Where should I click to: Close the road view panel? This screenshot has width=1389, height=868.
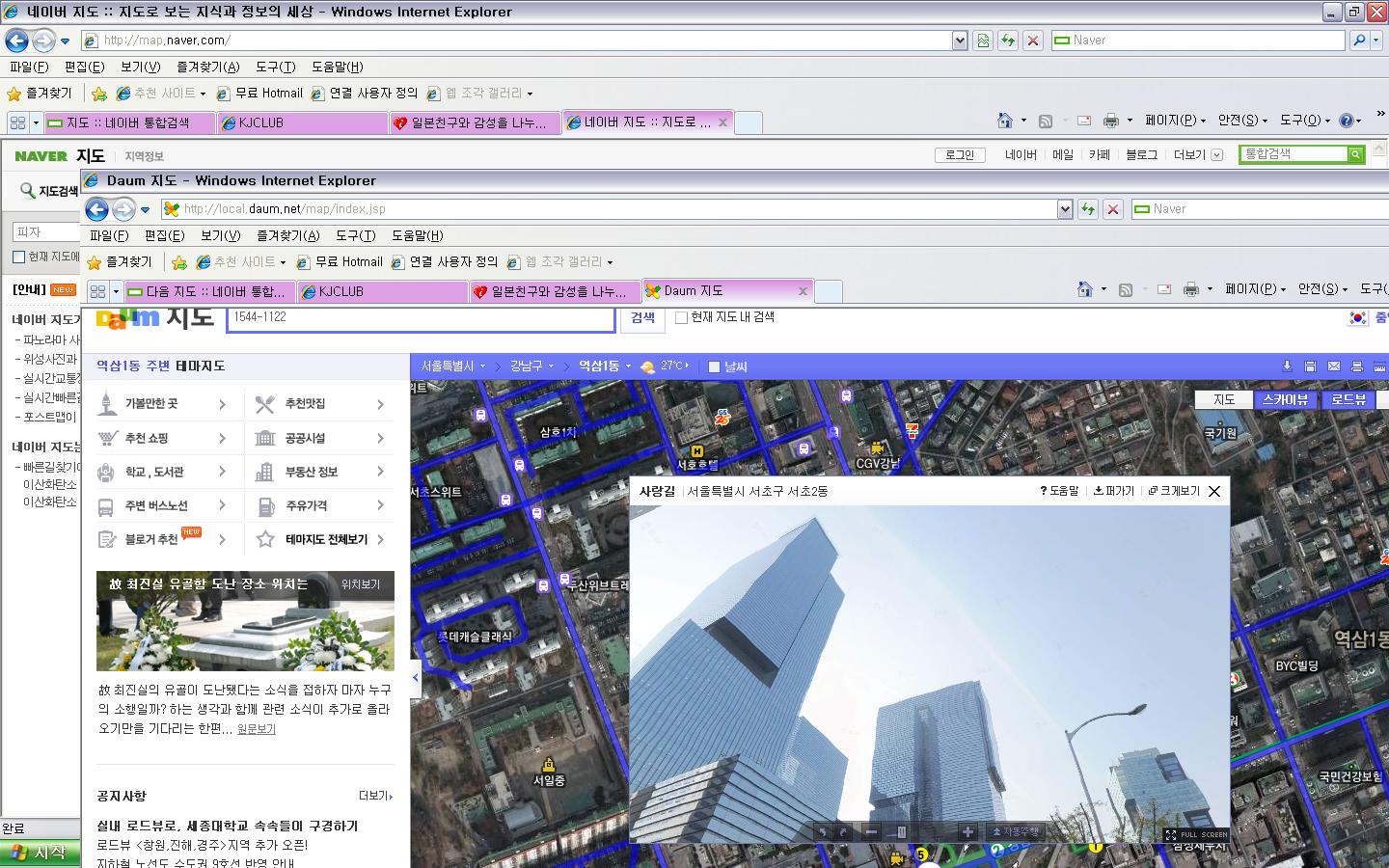point(1214,491)
